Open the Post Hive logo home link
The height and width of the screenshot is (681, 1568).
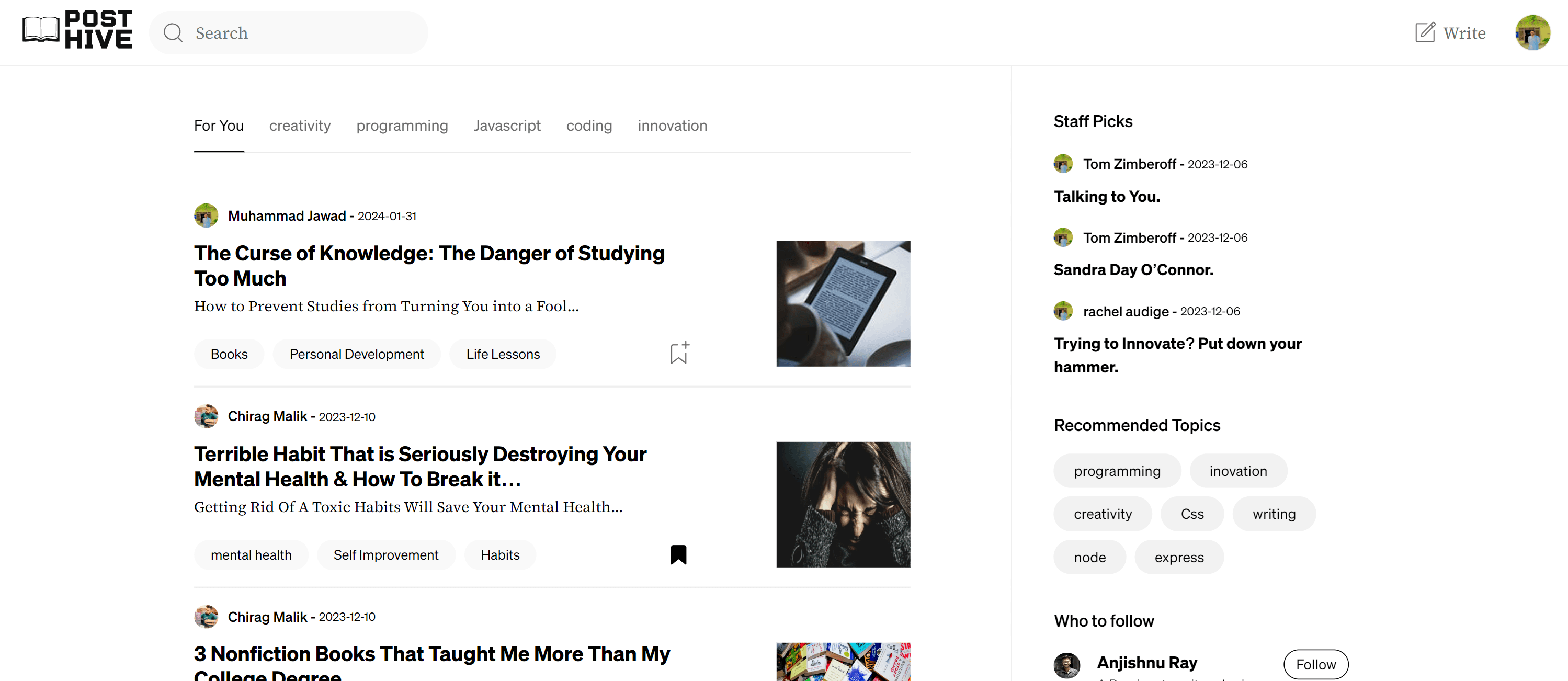pyautogui.click(x=77, y=29)
